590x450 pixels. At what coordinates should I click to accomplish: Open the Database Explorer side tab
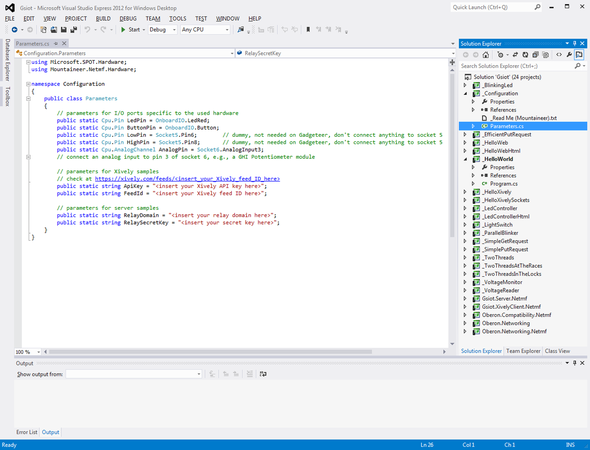pos(7,59)
